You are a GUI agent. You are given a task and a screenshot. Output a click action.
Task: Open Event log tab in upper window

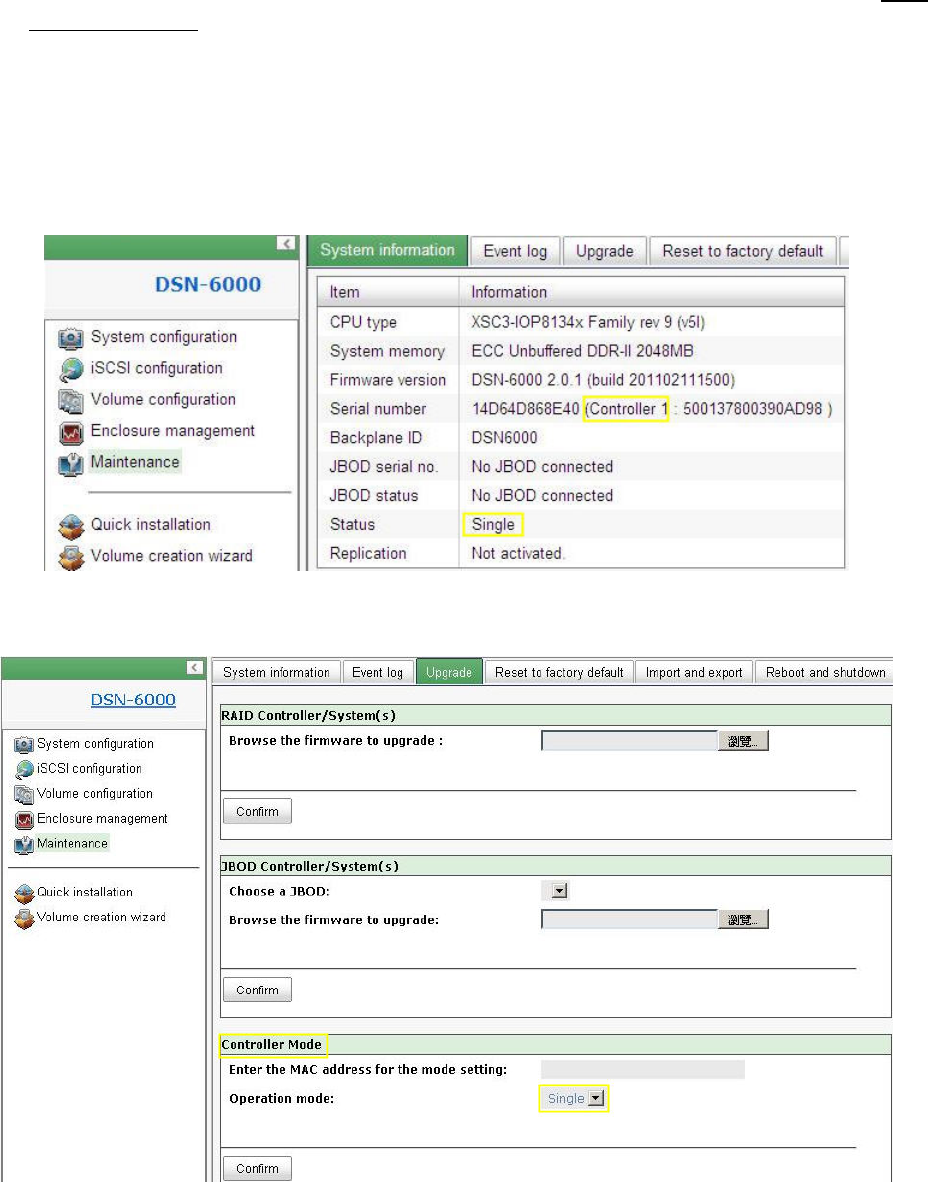pyautogui.click(x=515, y=251)
